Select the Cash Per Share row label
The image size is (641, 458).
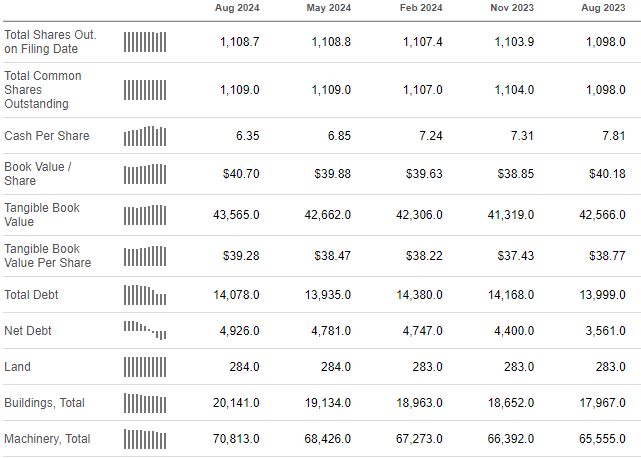point(46,136)
